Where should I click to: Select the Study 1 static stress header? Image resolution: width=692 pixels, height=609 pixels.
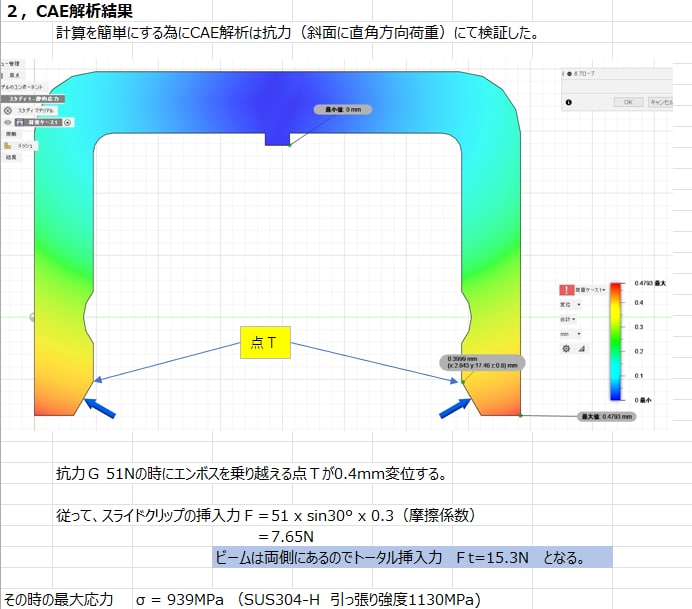click(x=33, y=99)
